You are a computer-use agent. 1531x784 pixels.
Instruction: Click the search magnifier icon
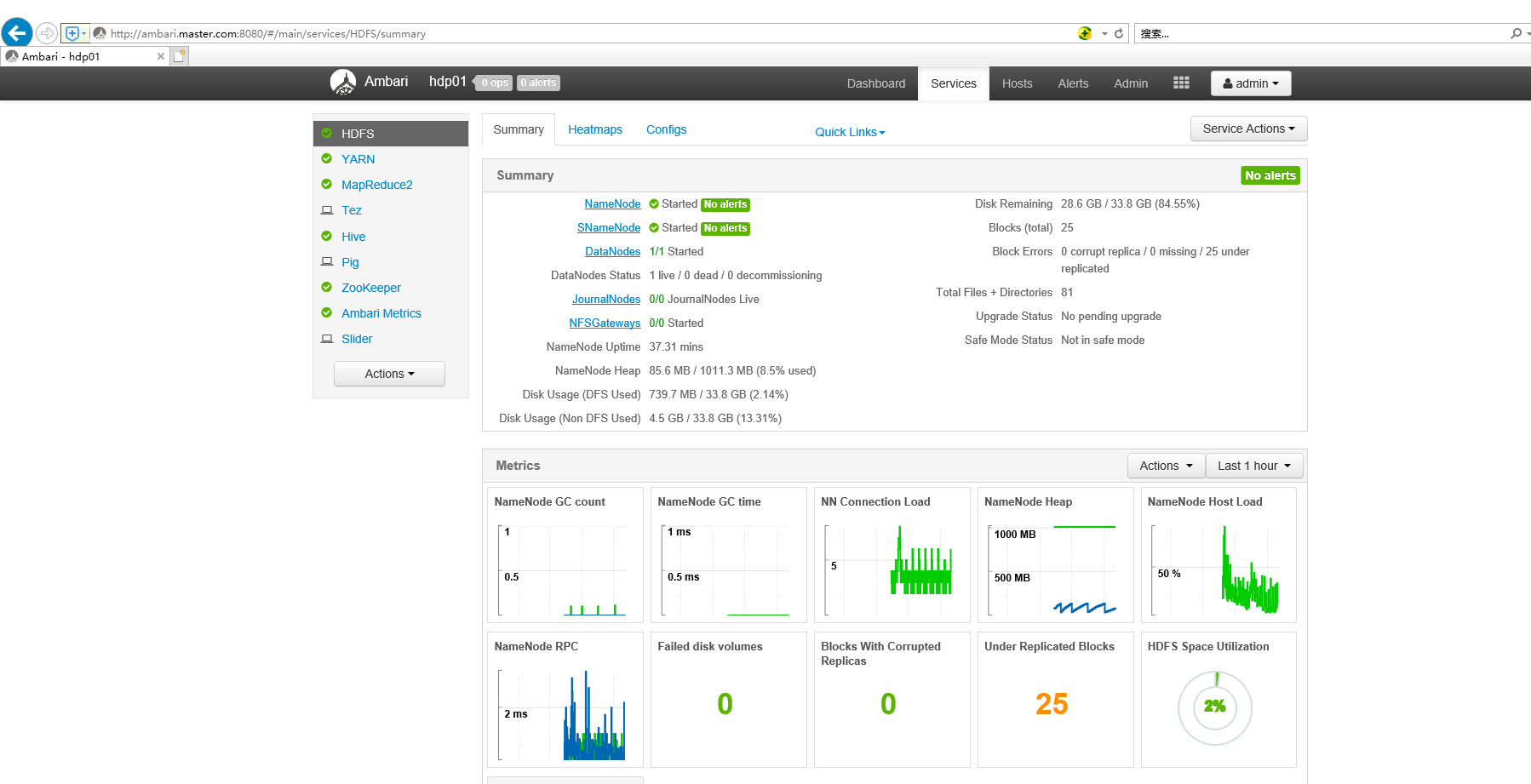1516,33
